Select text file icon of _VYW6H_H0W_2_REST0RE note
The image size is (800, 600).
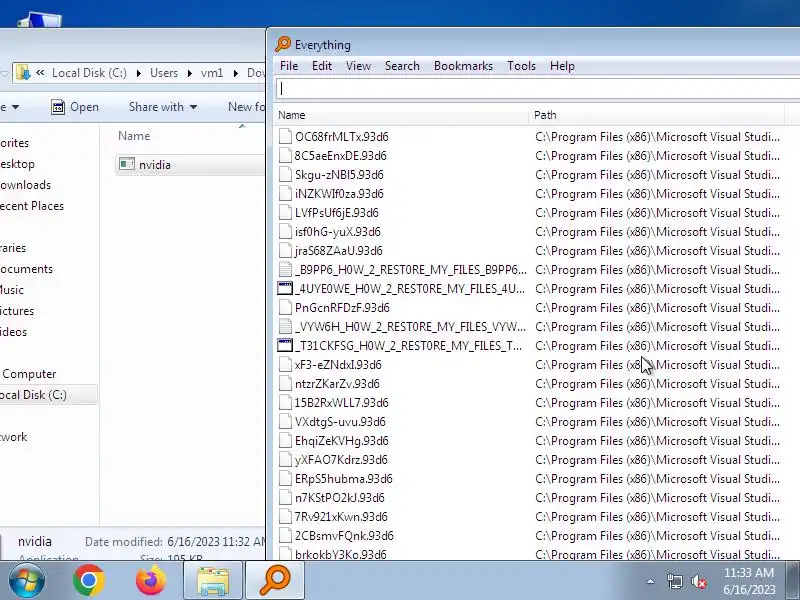tap(285, 327)
